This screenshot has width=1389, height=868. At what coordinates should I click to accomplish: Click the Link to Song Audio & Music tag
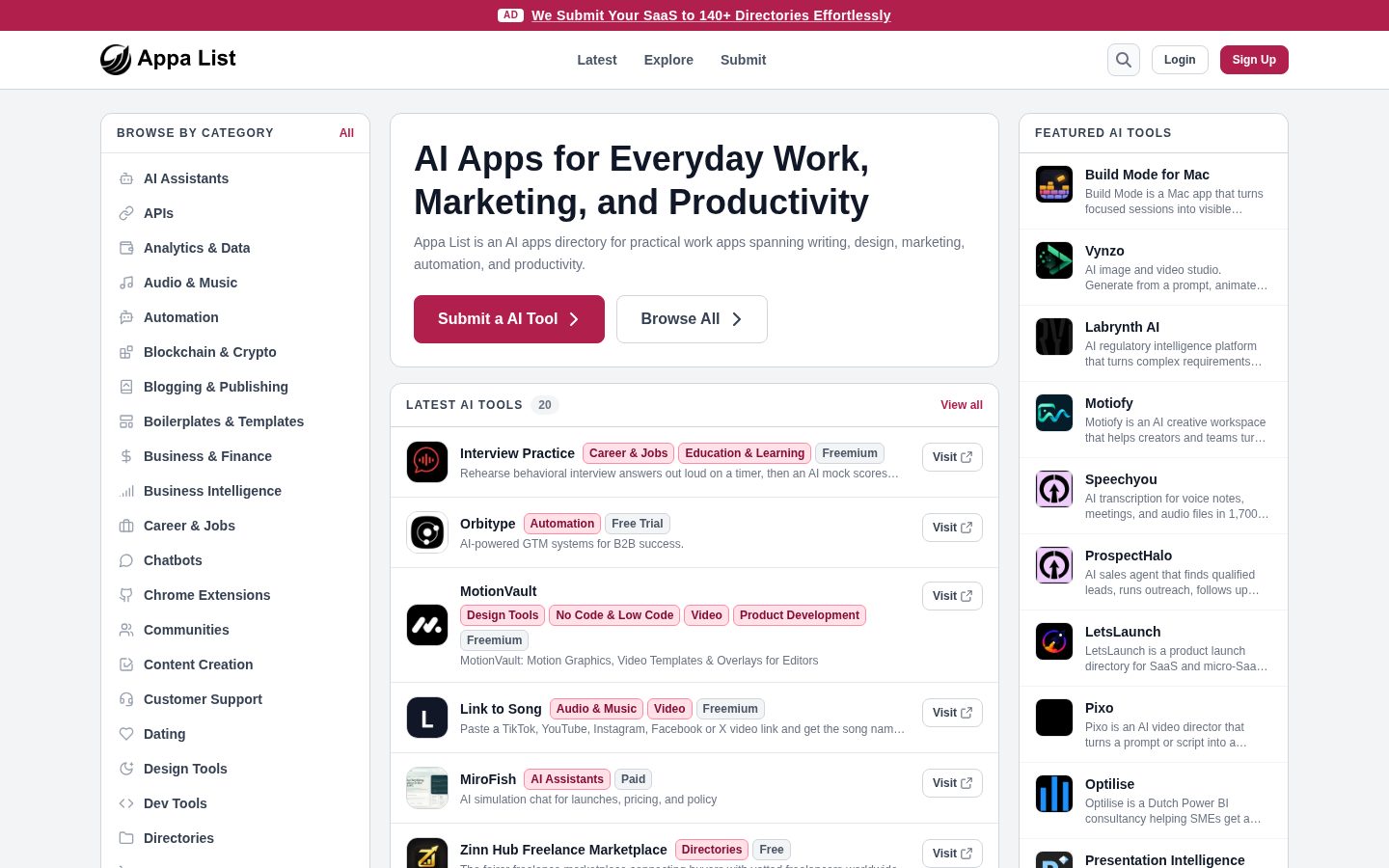596,709
